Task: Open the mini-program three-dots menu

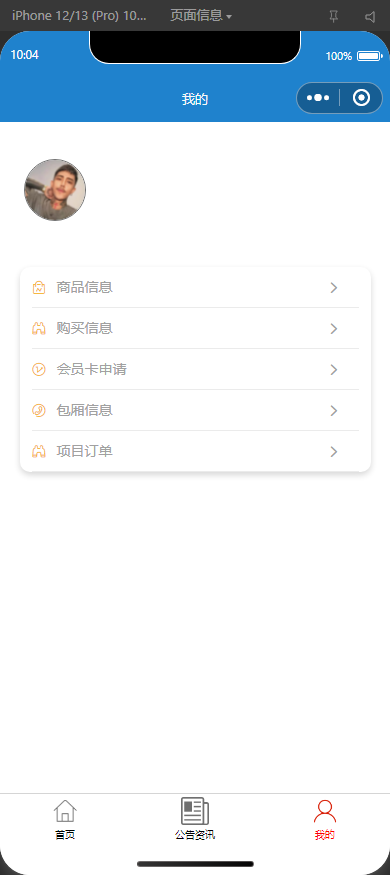Action: coord(317,98)
